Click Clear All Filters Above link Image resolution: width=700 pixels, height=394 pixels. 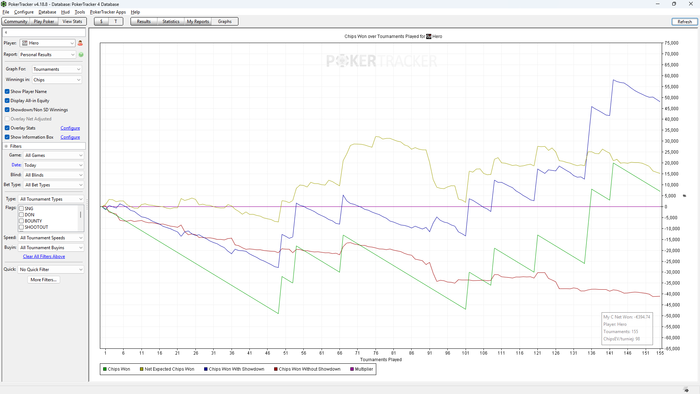44,257
